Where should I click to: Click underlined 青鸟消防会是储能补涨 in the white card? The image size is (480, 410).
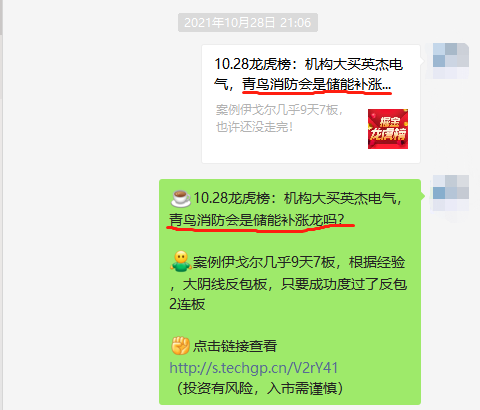(316, 84)
